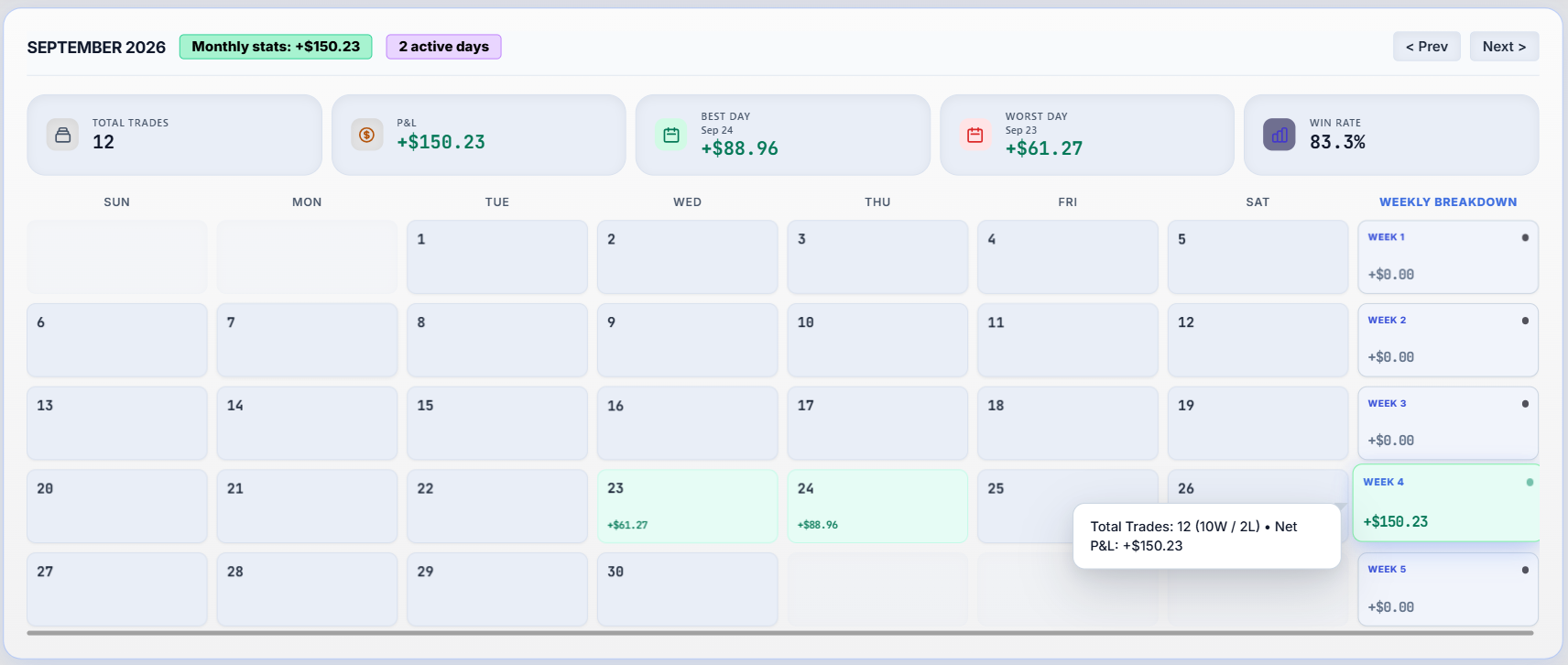Click the green Week 4 status dot
Image resolution: width=1568 pixels, height=665 pixels.
coord(1530,482)
